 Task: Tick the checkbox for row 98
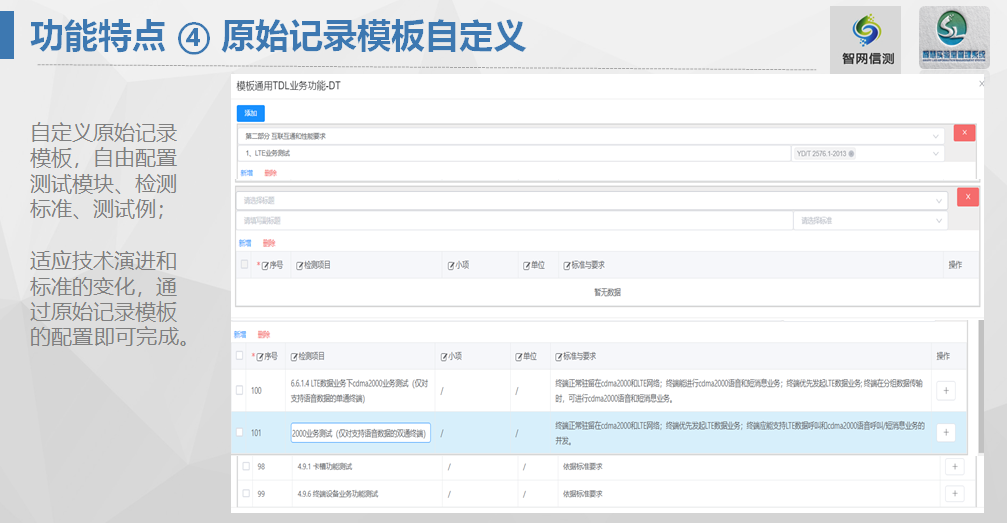tap(246, 466)
